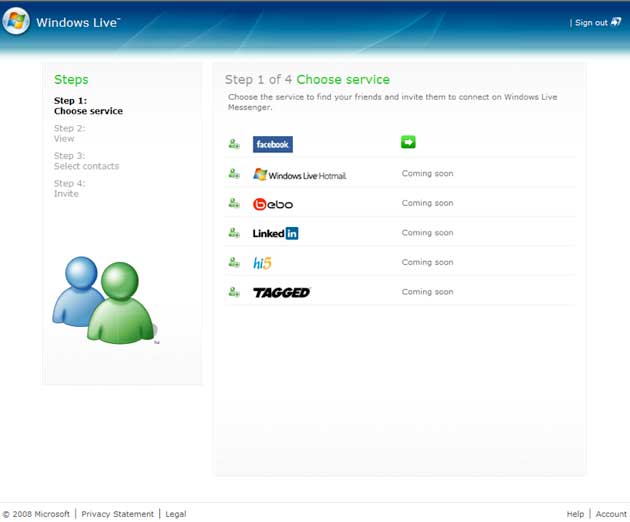Click Coming soon text beside Bebo

pyautogui.click(x=428, y=203)
